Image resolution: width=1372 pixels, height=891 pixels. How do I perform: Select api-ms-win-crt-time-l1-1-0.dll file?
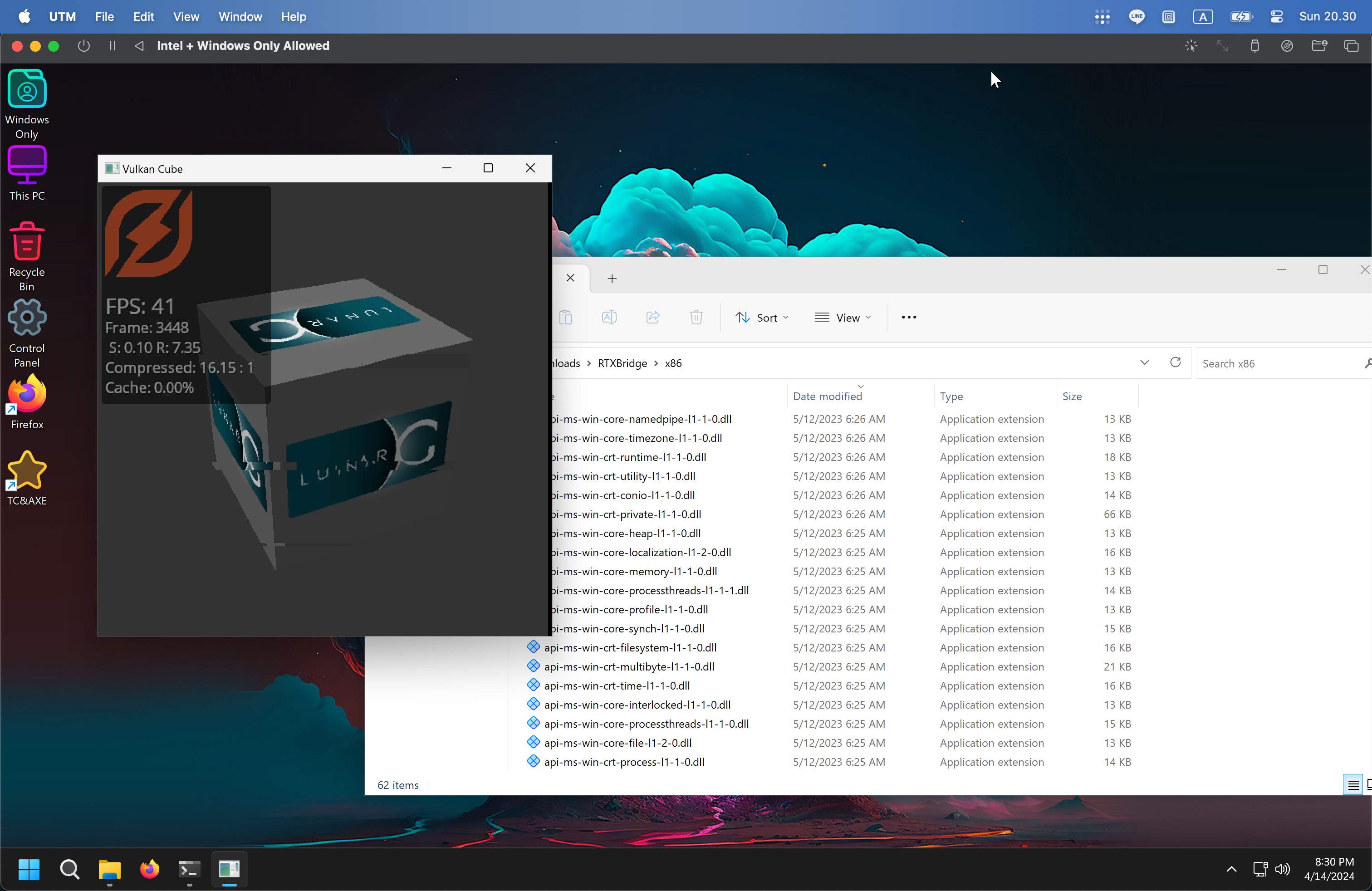[616, 685]
